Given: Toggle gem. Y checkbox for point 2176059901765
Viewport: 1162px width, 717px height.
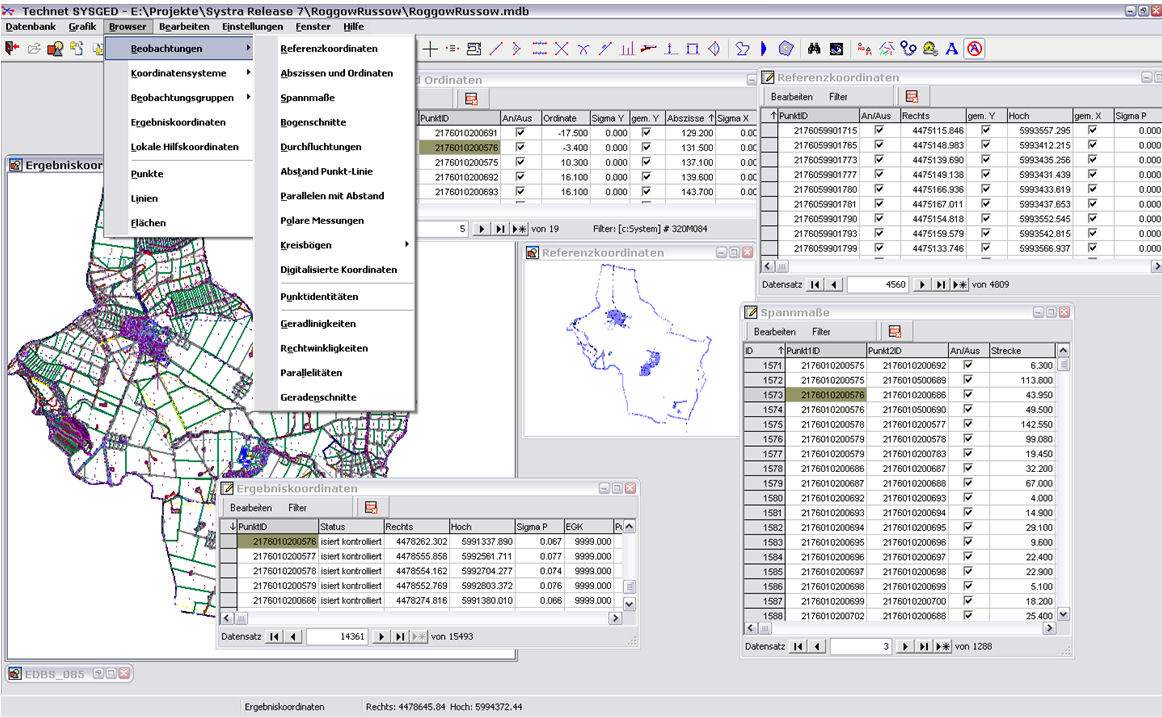Looking at the screenshot, I should (985, 145).
